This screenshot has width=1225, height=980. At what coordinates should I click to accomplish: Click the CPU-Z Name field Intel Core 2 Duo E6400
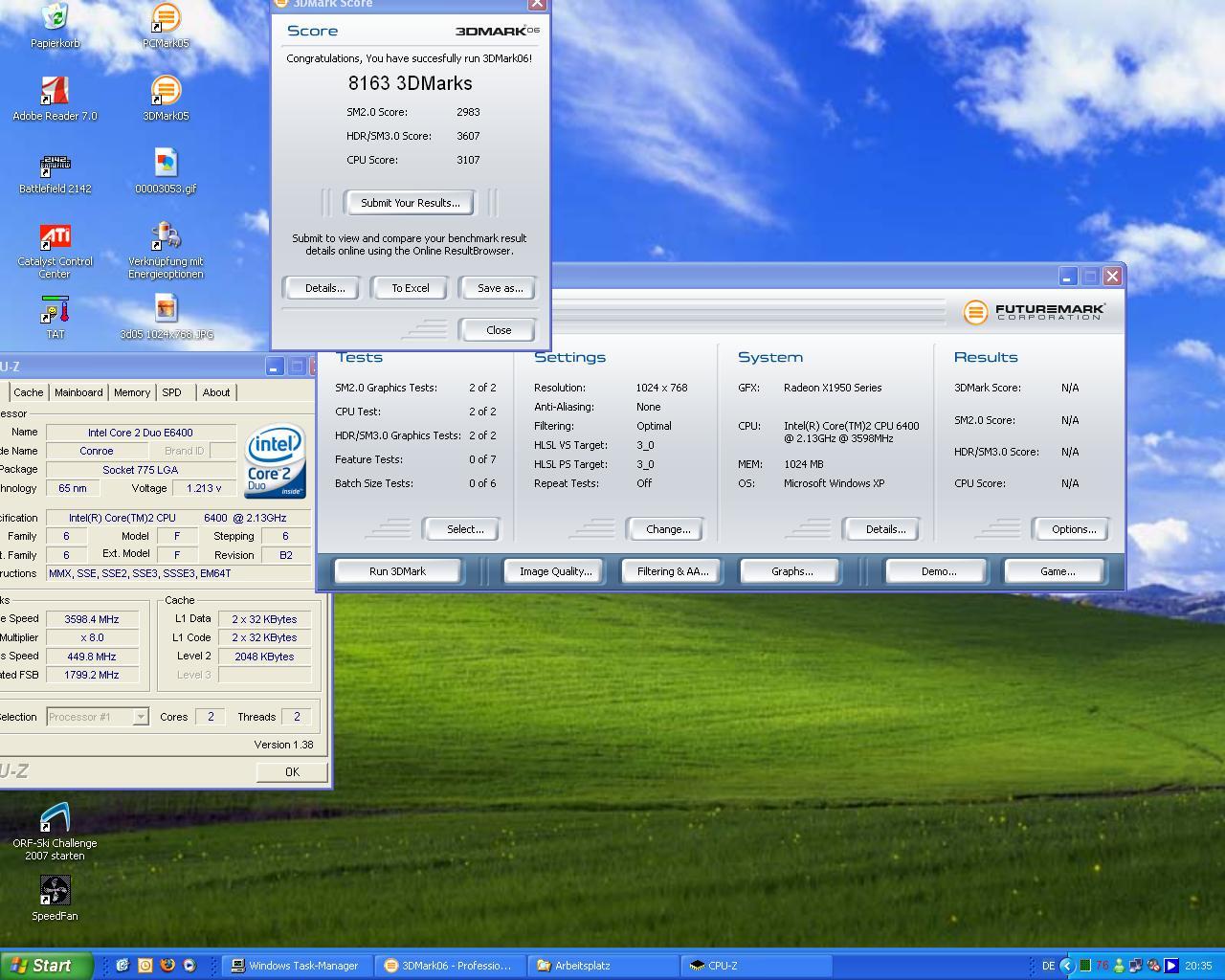[x=141, y=433]
